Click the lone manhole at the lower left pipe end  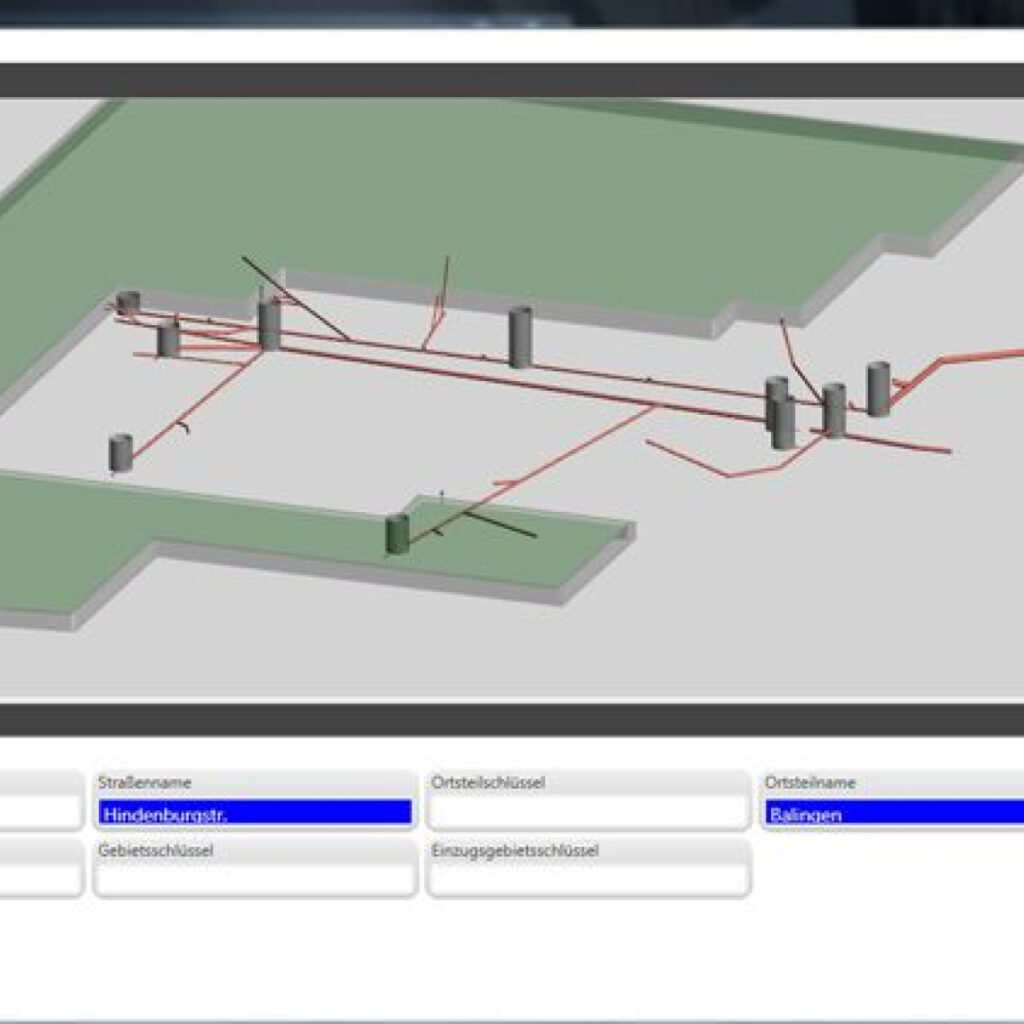point(121,453)
